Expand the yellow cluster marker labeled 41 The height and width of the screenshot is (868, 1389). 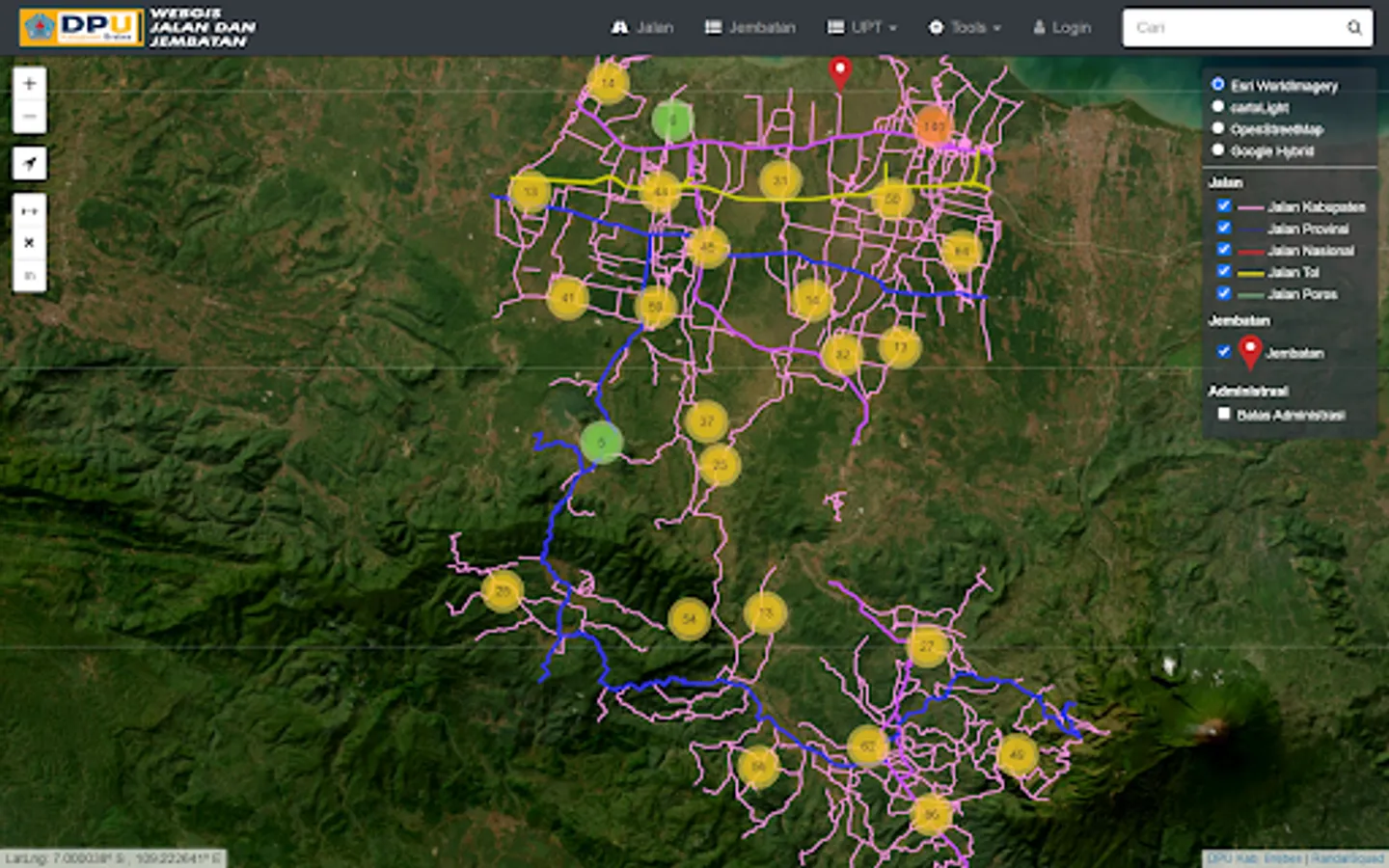(x=567, y=298)
